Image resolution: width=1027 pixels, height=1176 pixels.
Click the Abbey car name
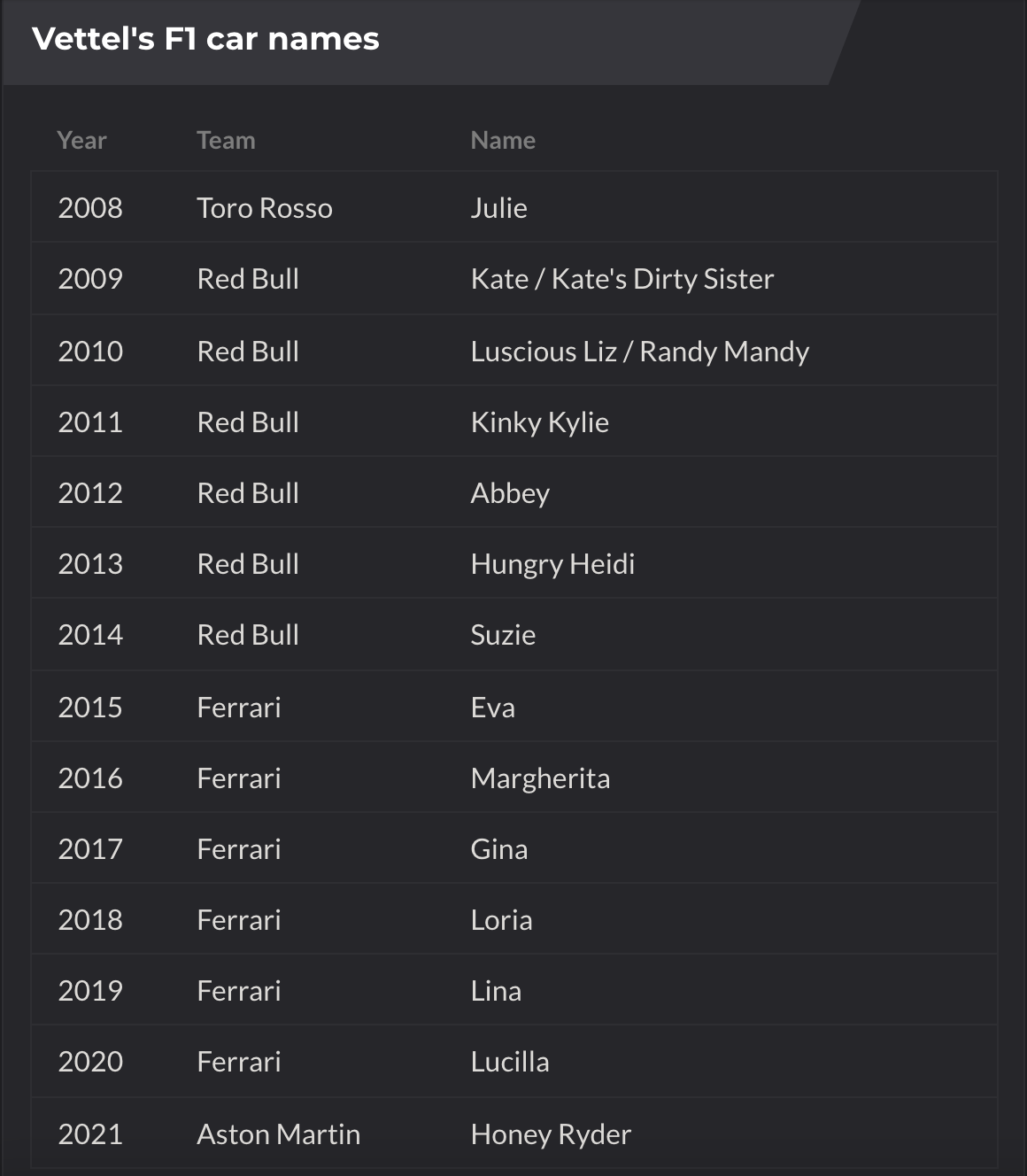510,493
